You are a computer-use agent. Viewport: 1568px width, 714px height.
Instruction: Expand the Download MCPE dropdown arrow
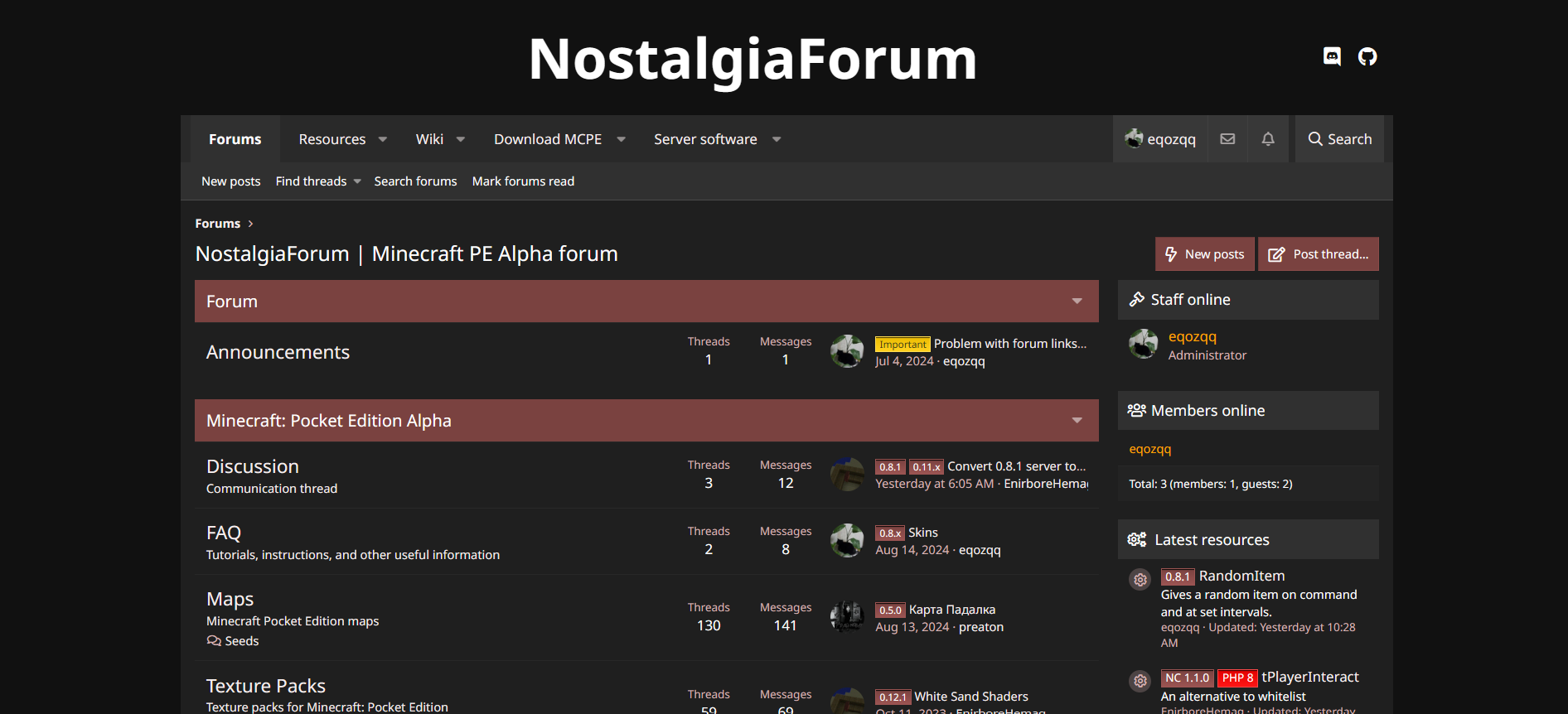(621, 139)
